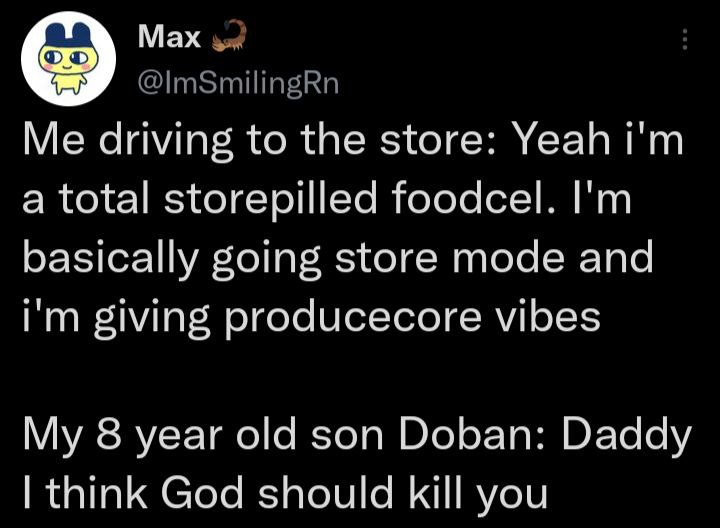
Task: Click the word "Yeah" in the first line
Action: (x=561, y=142)
